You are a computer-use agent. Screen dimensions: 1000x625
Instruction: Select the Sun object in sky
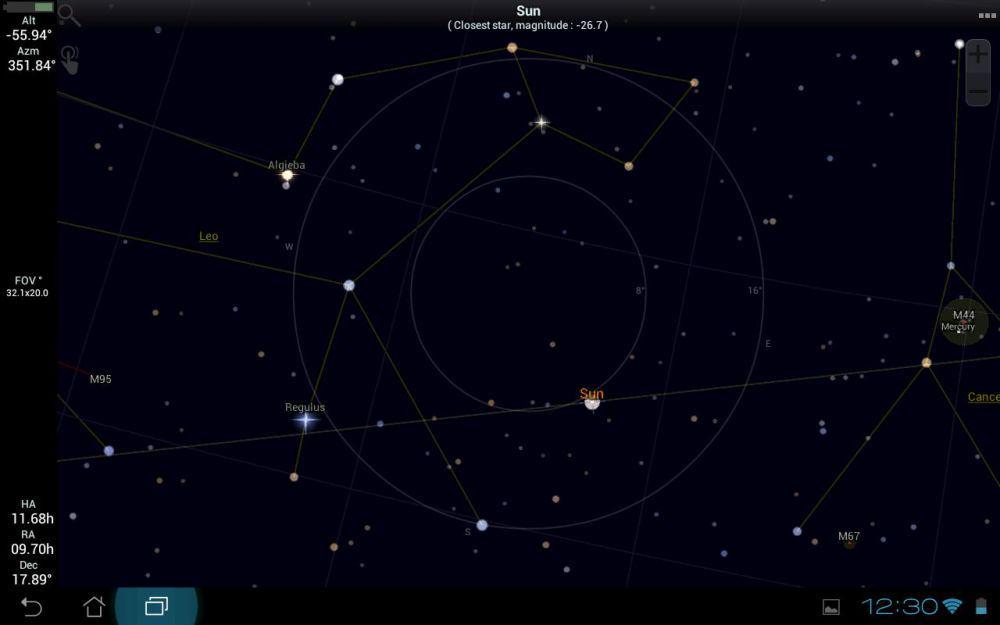coord(592,402)
